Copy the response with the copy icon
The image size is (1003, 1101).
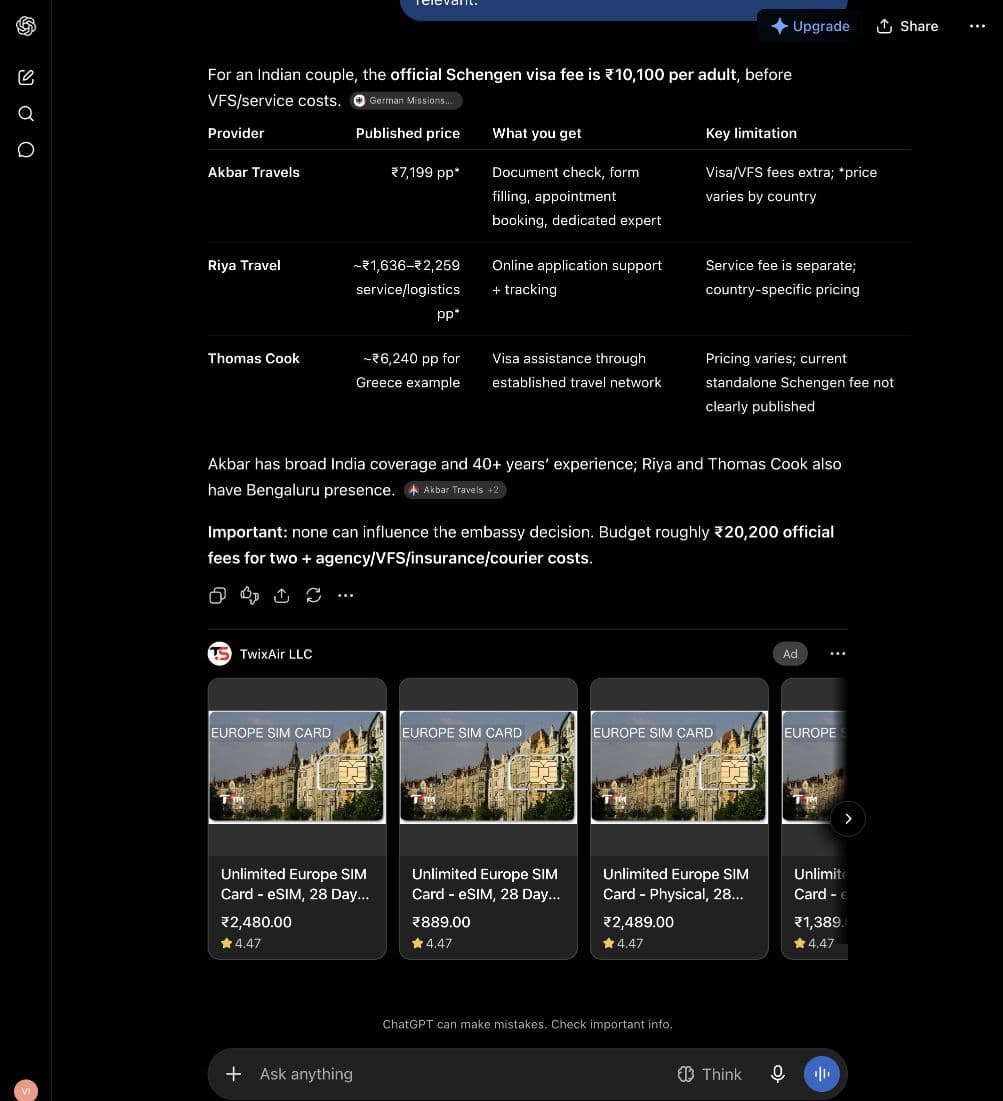218,595
